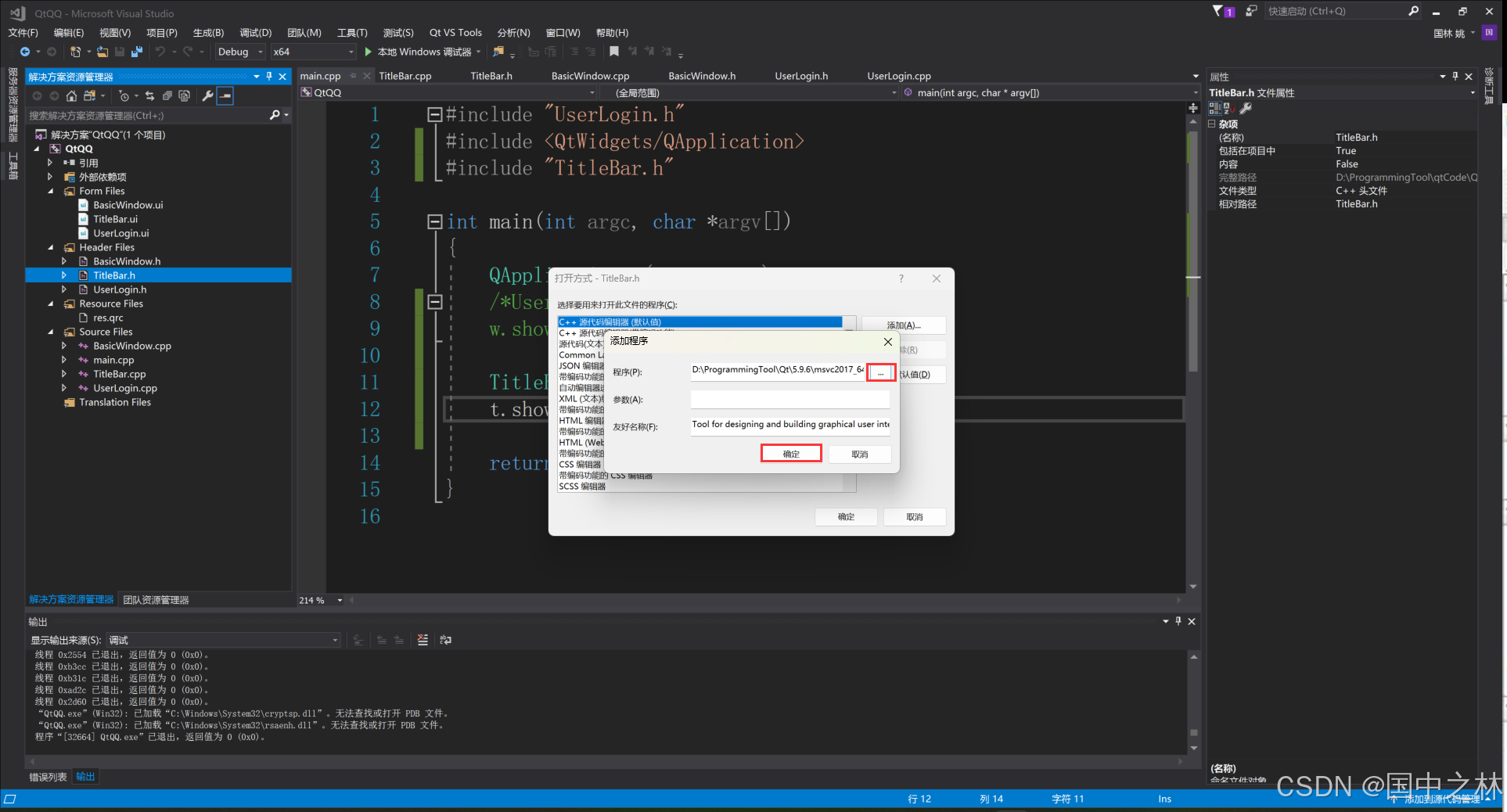Collapse the main function on line 5
Image resolution: width=1507 pixels, height=812 pixels.
tap(435, 222)
